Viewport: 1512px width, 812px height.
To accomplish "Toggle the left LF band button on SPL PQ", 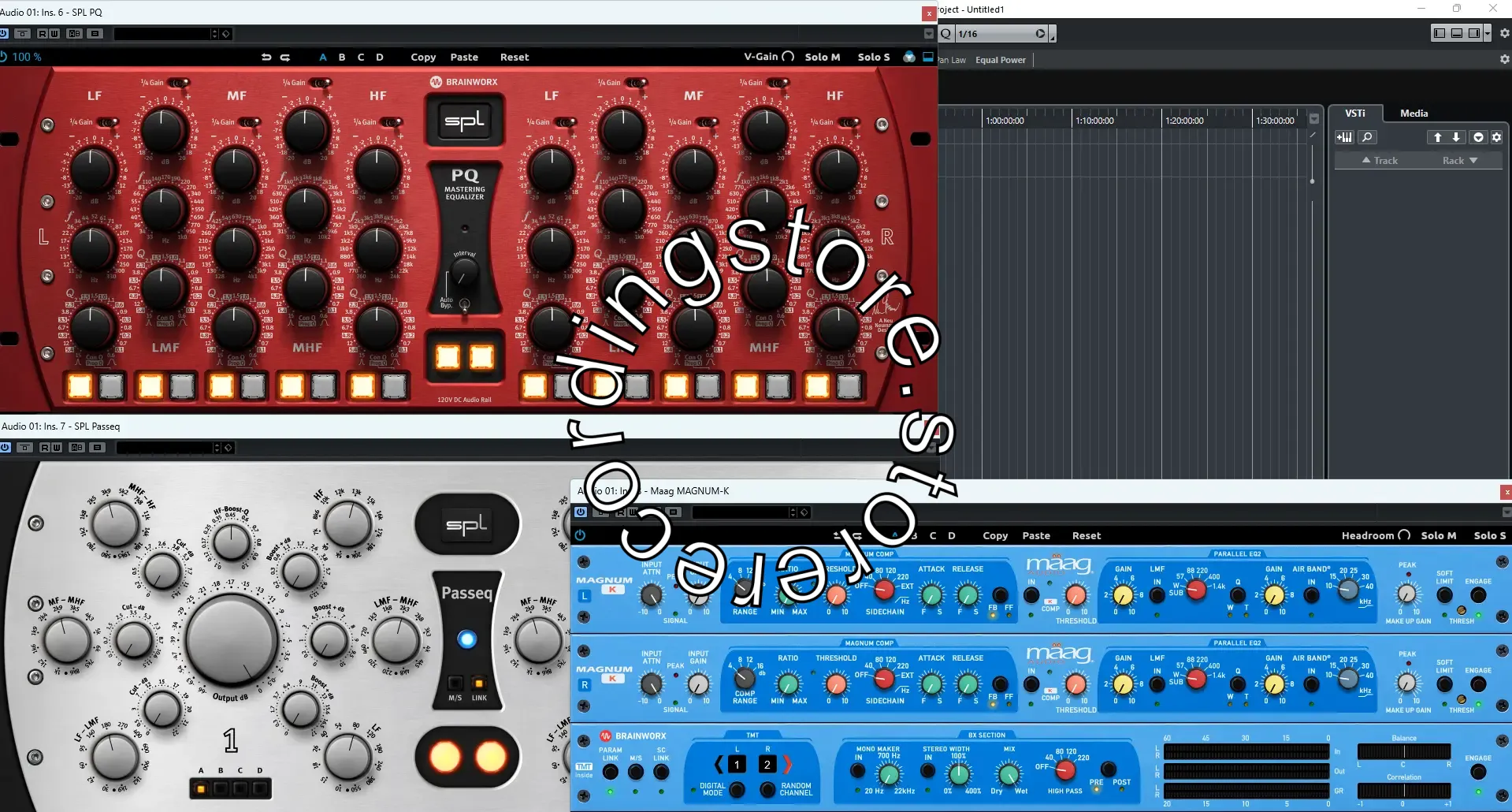I will point(80,386).
